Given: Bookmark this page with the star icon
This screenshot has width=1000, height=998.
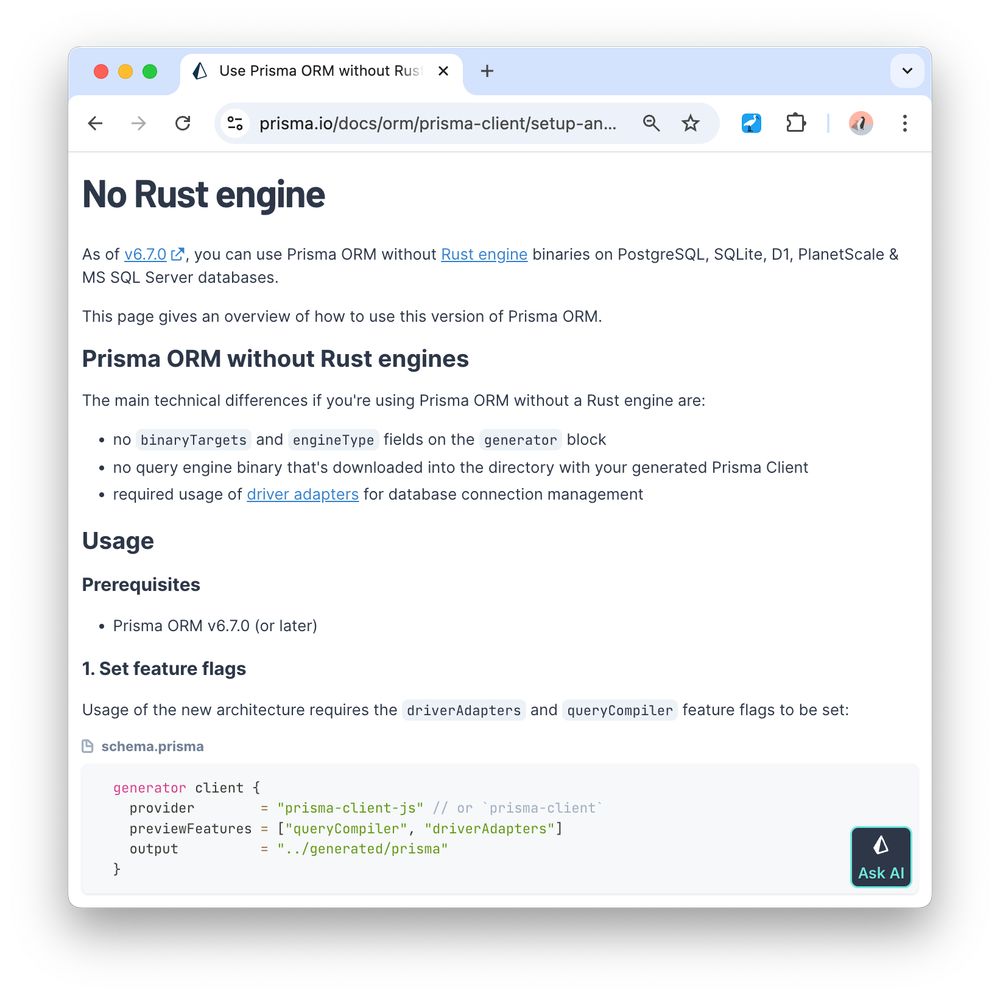Looking at the screenshot, I should 690,123.
